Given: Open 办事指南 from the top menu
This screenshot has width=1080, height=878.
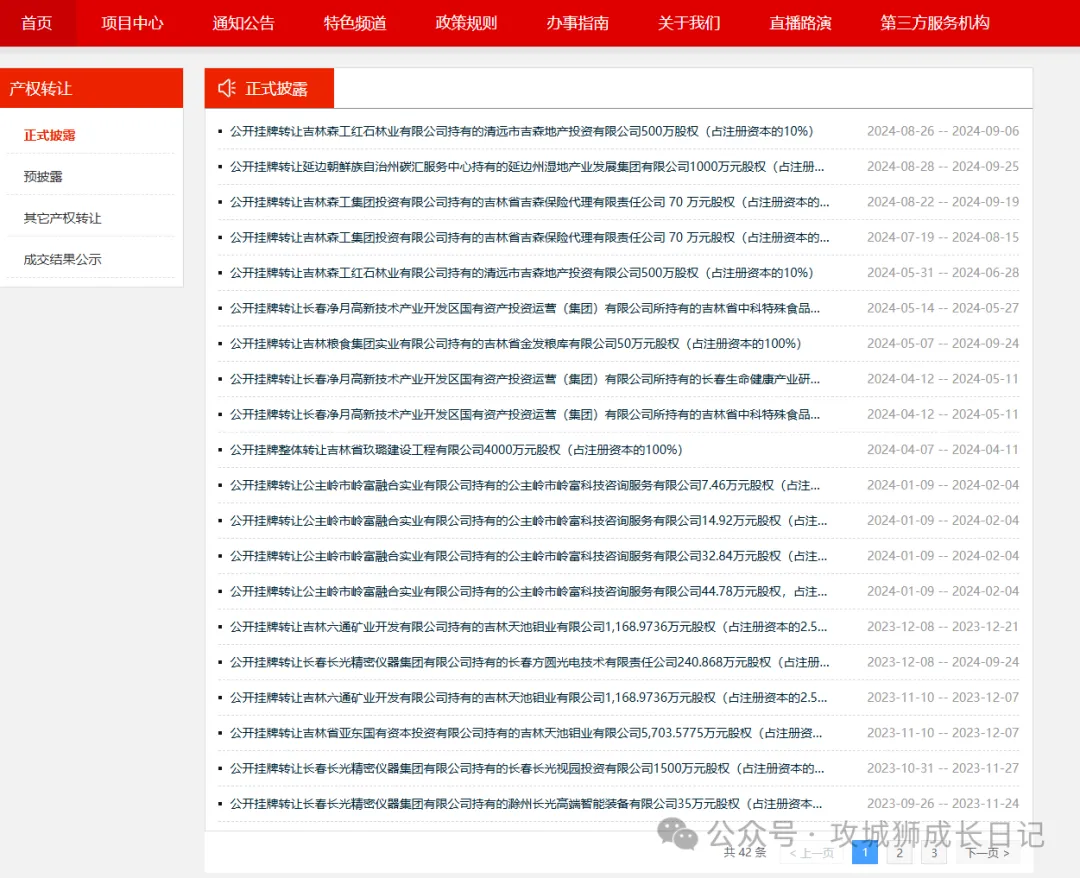Looking at the screenshot, I should click(x=577, y=22).
